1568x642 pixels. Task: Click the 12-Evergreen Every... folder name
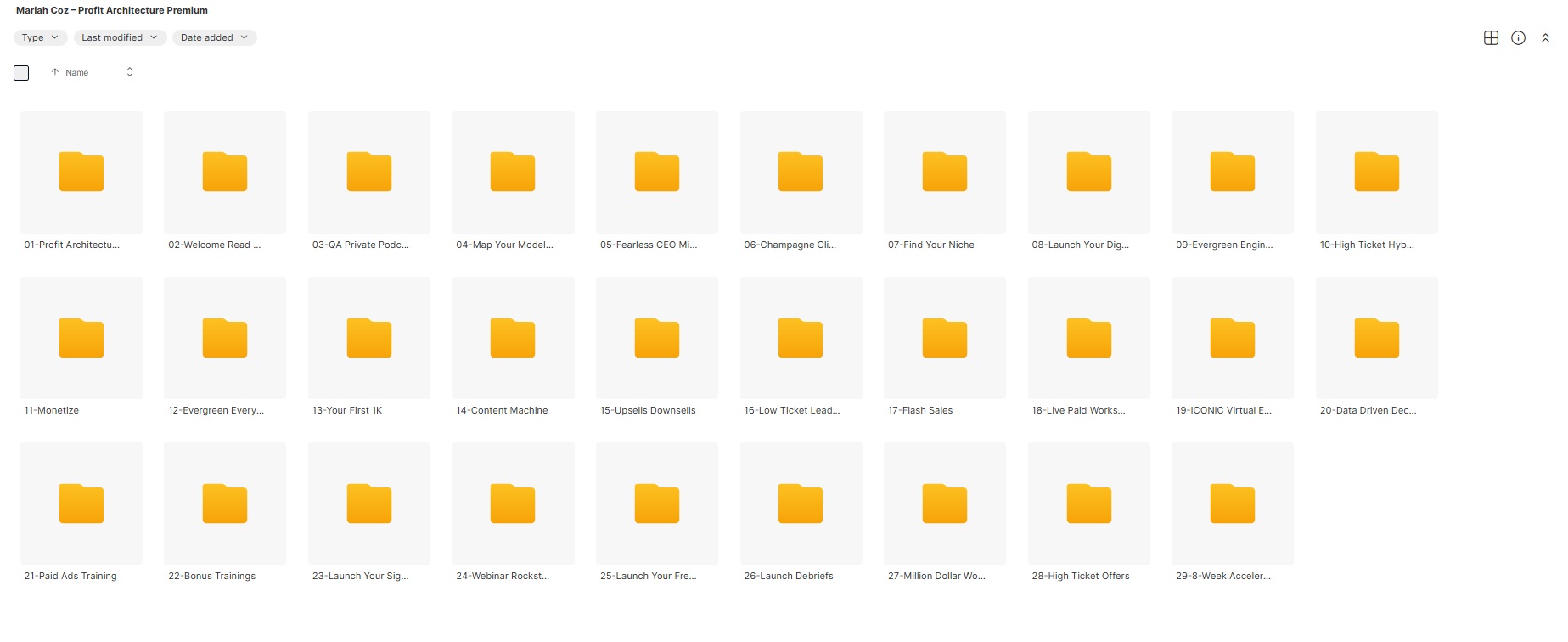216,410
